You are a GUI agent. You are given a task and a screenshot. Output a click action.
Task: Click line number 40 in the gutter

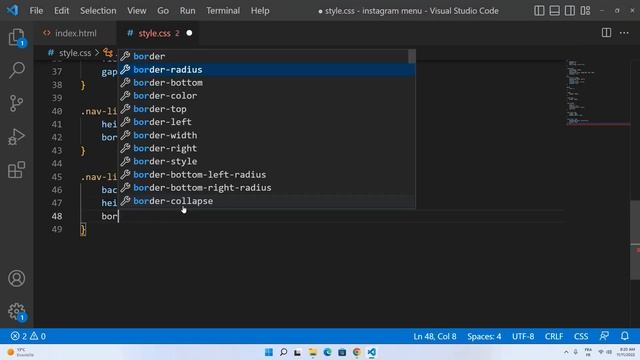click(x=57, y=111)
